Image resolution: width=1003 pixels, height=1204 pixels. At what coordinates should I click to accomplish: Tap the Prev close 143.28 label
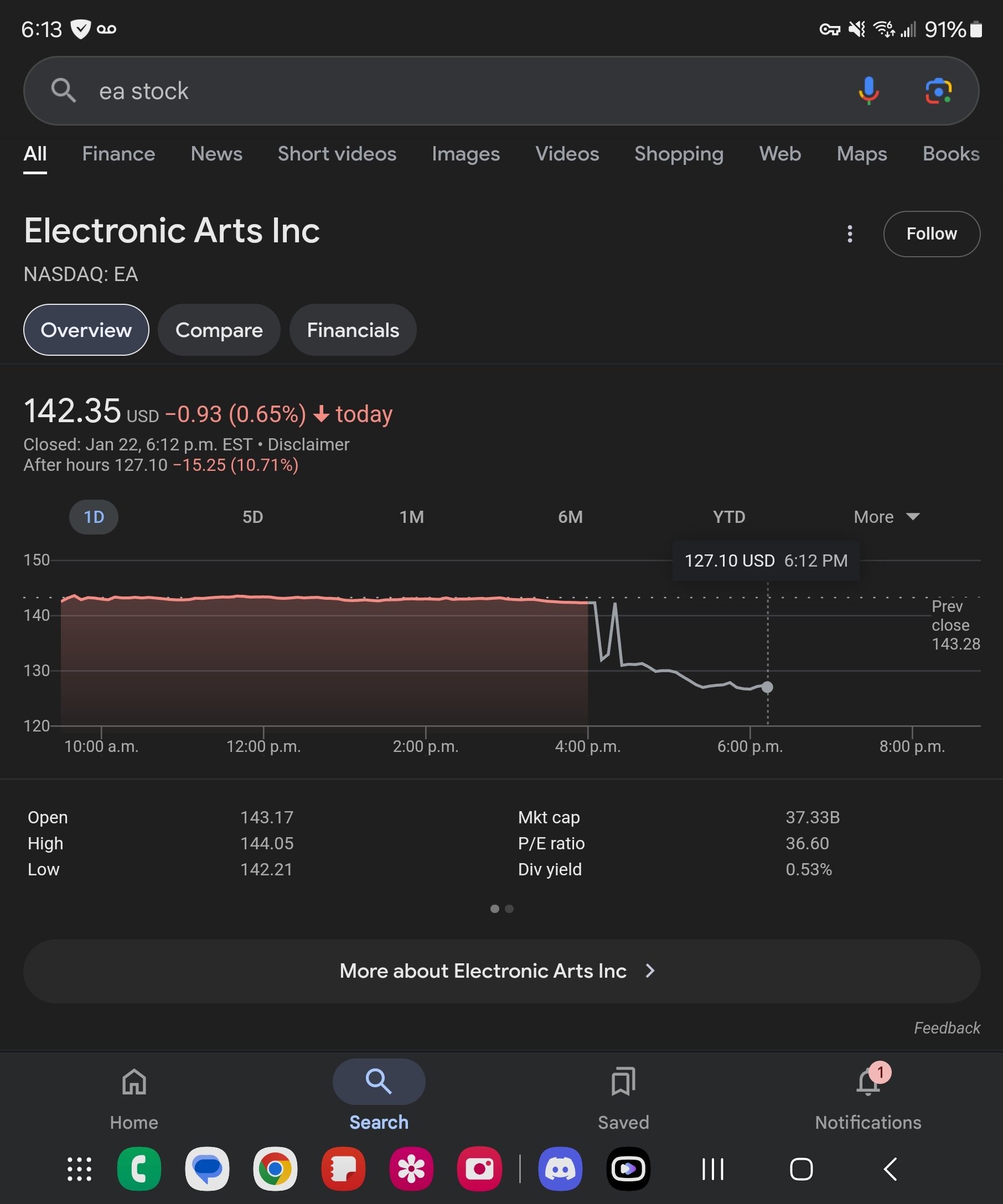point(955,625)
